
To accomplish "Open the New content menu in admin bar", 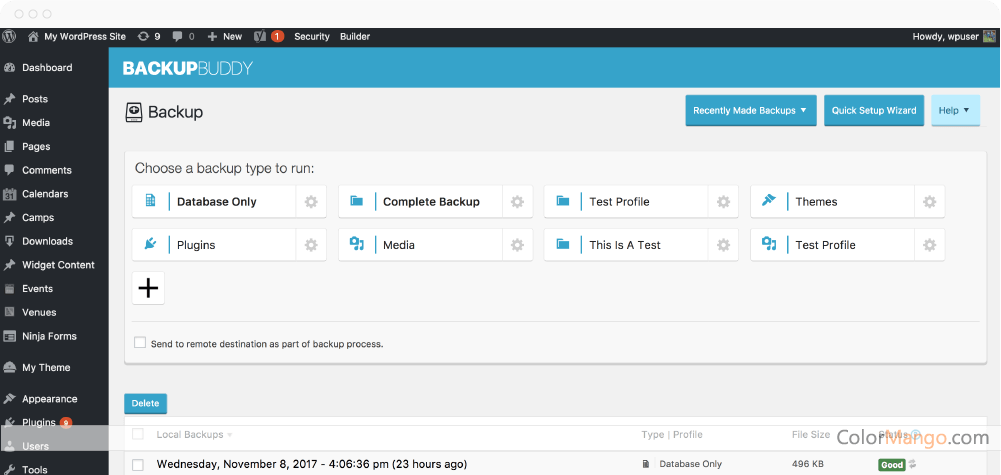I will [x=224, y=36].
